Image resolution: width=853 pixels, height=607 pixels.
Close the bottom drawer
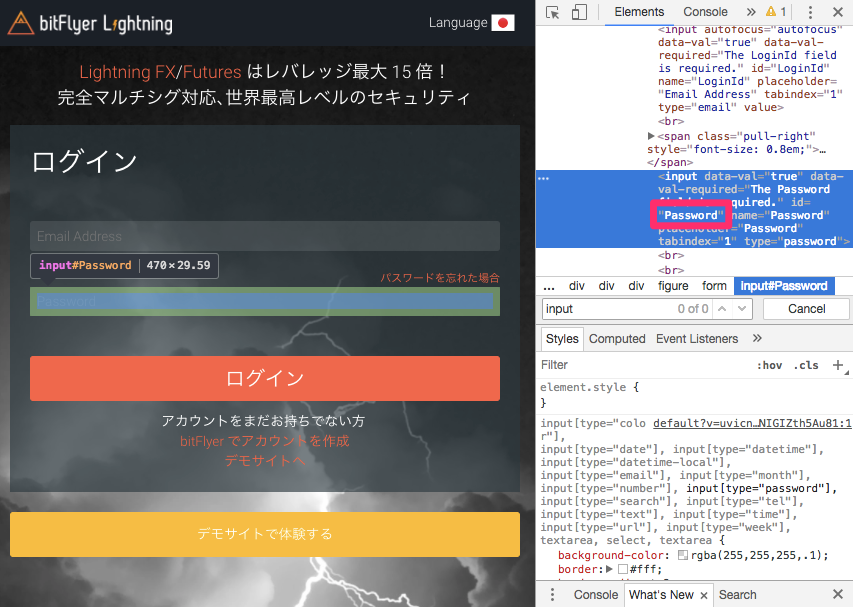[x=838, y=594]
